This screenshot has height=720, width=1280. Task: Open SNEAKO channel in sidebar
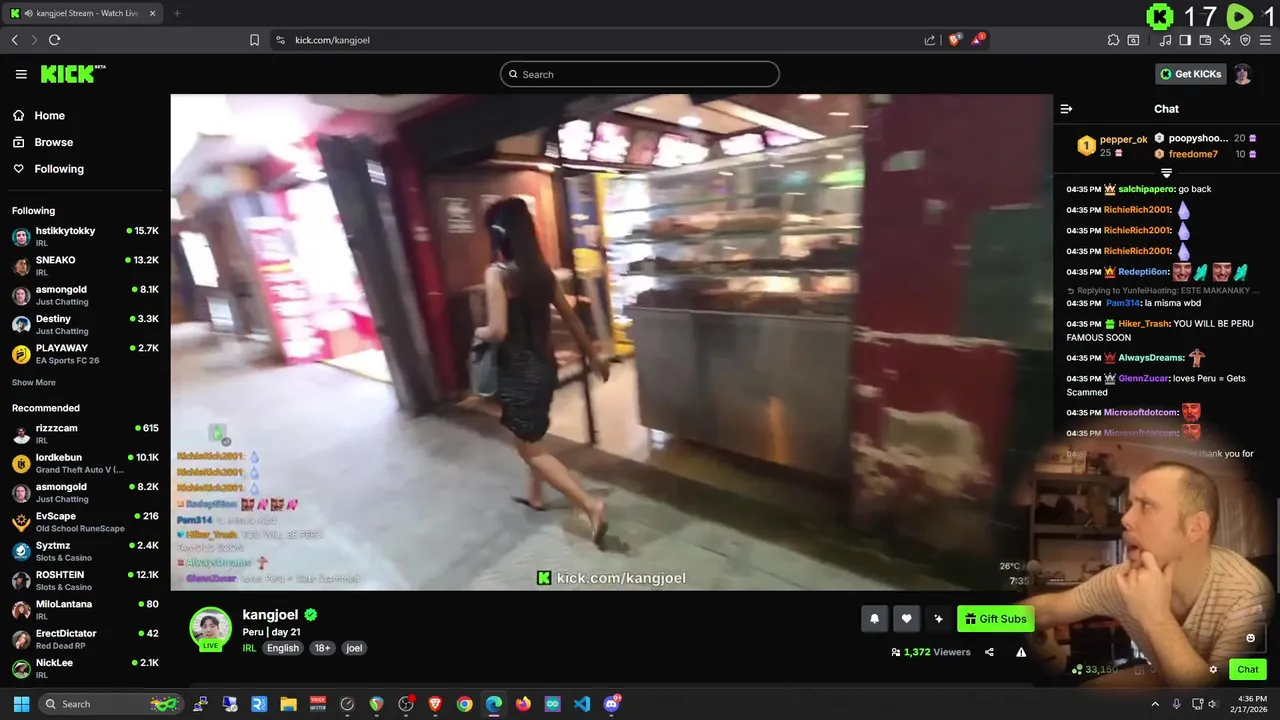[x=85, y=266]
